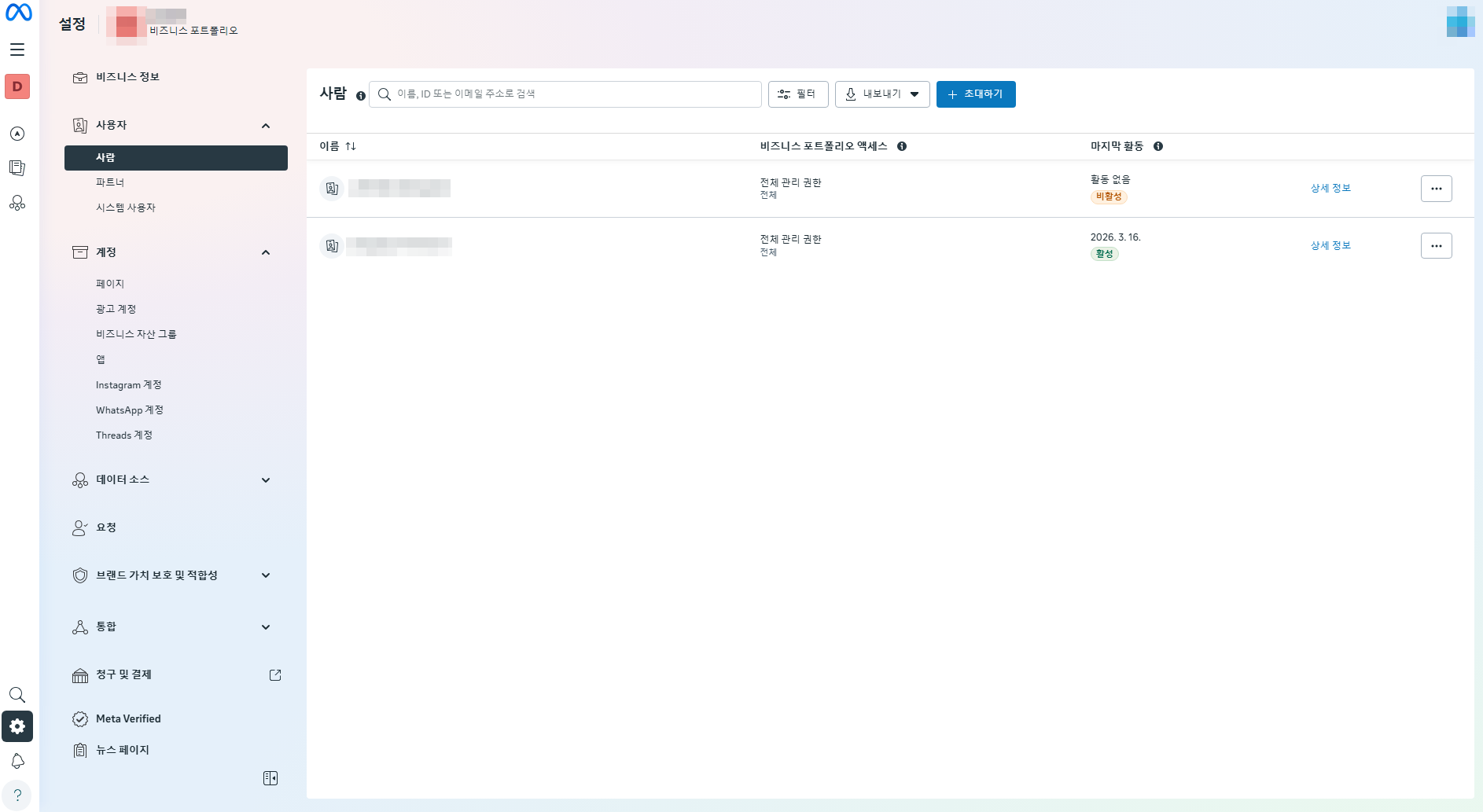Open the profile avatar at top right
The width and height of the screenshot is (1483, 812).
tap(1460, 21)
